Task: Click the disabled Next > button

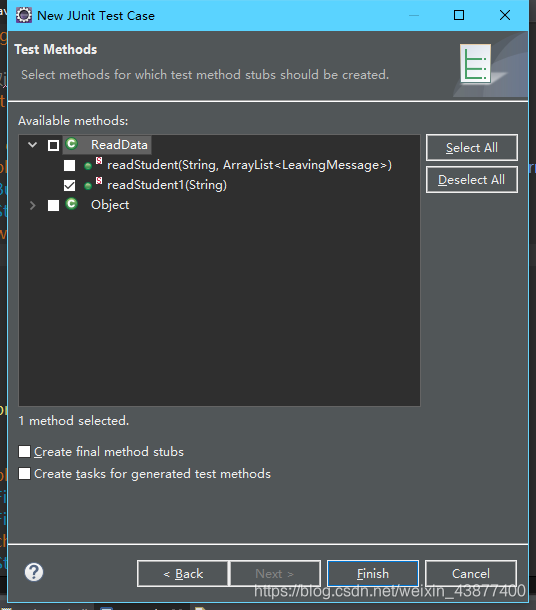Action: click(275, 573)
